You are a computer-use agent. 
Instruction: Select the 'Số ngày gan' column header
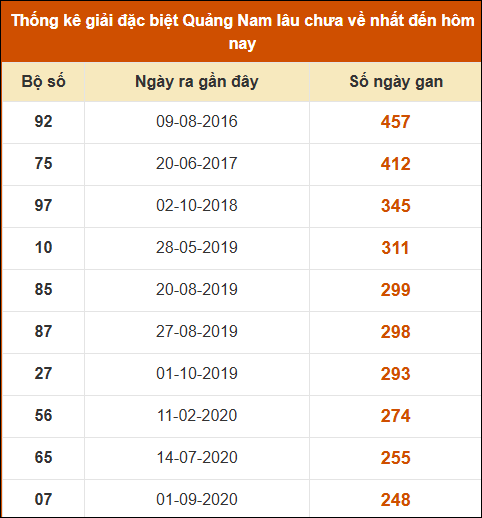tap(396, 82)
